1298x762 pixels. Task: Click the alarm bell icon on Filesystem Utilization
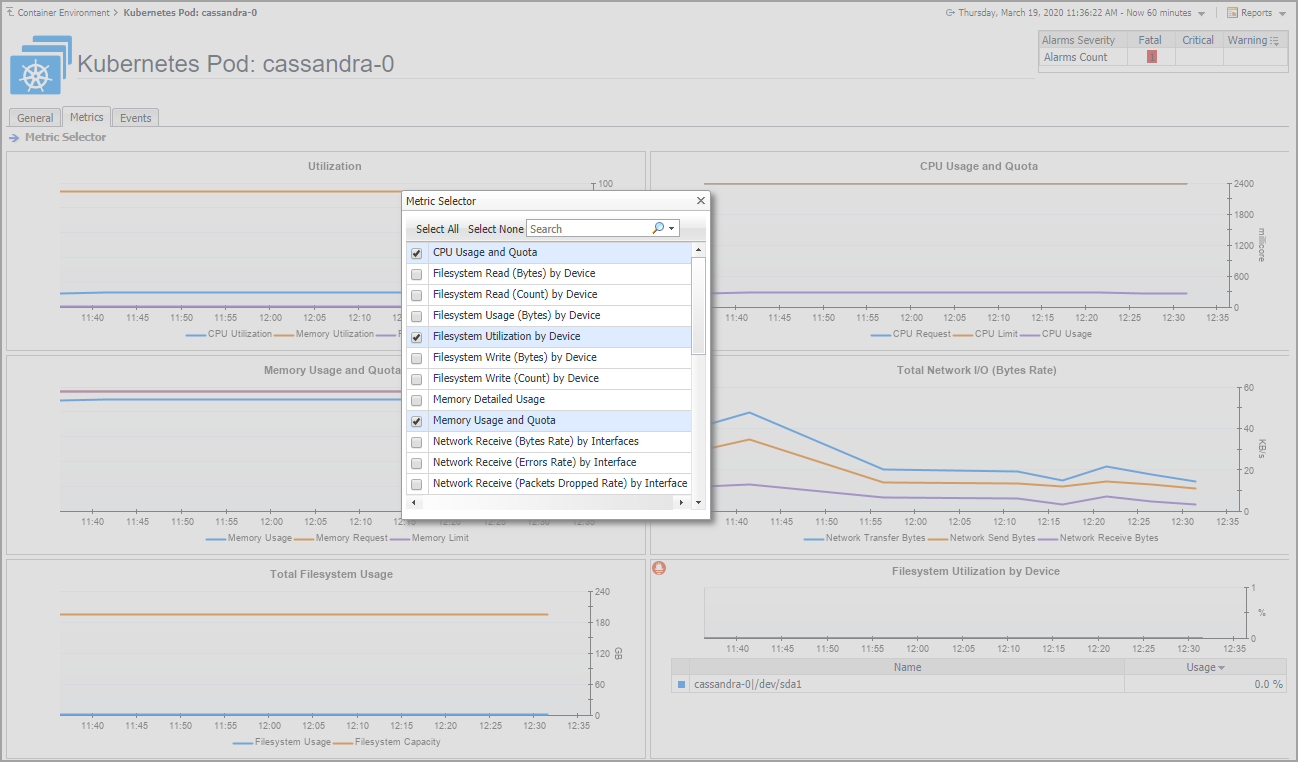(x=659, y=568)
